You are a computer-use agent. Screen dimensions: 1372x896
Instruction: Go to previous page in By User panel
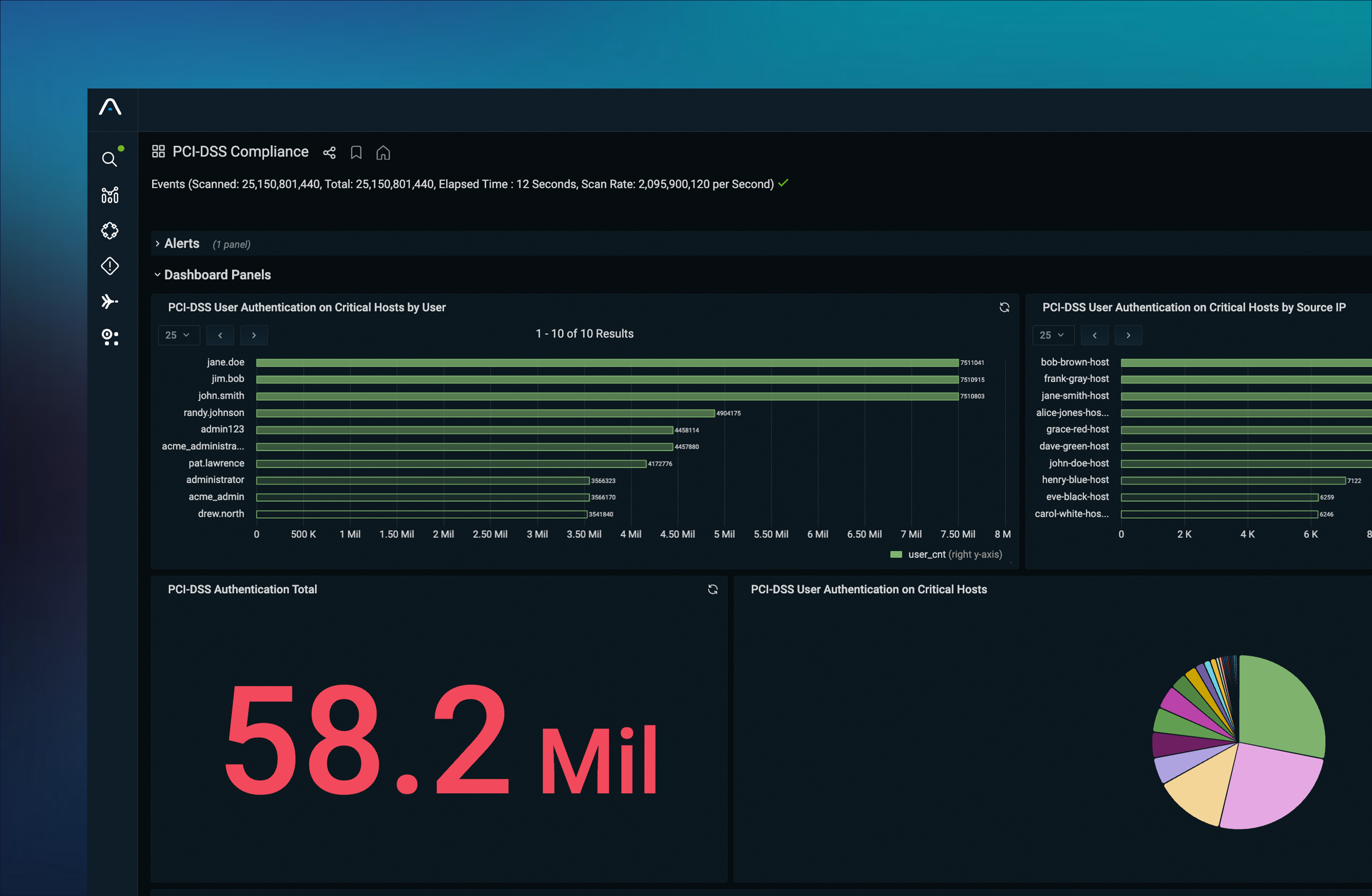point(220,335)
